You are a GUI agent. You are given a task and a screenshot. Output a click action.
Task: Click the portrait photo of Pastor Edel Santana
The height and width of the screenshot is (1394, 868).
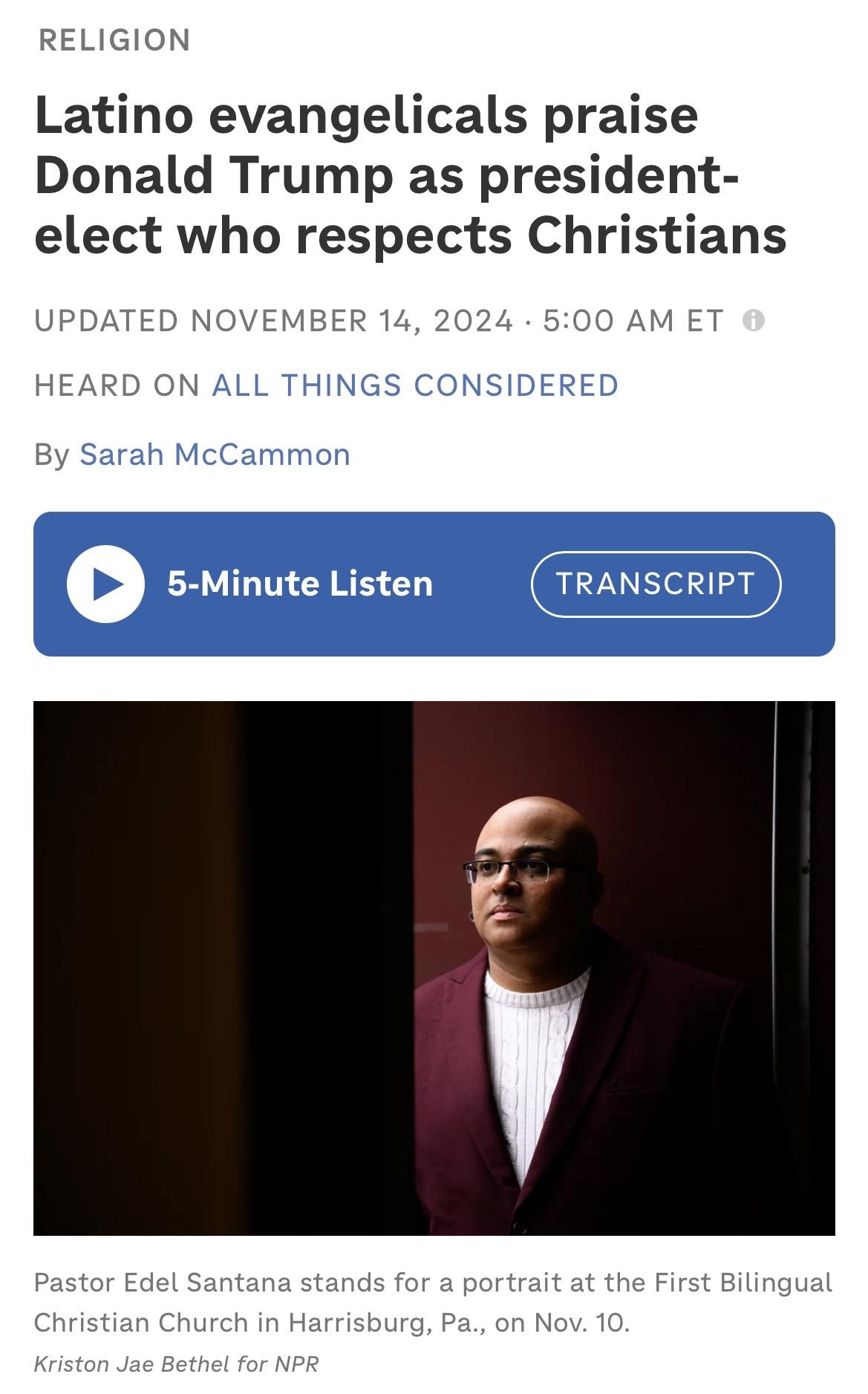click(x=434, y=968)
